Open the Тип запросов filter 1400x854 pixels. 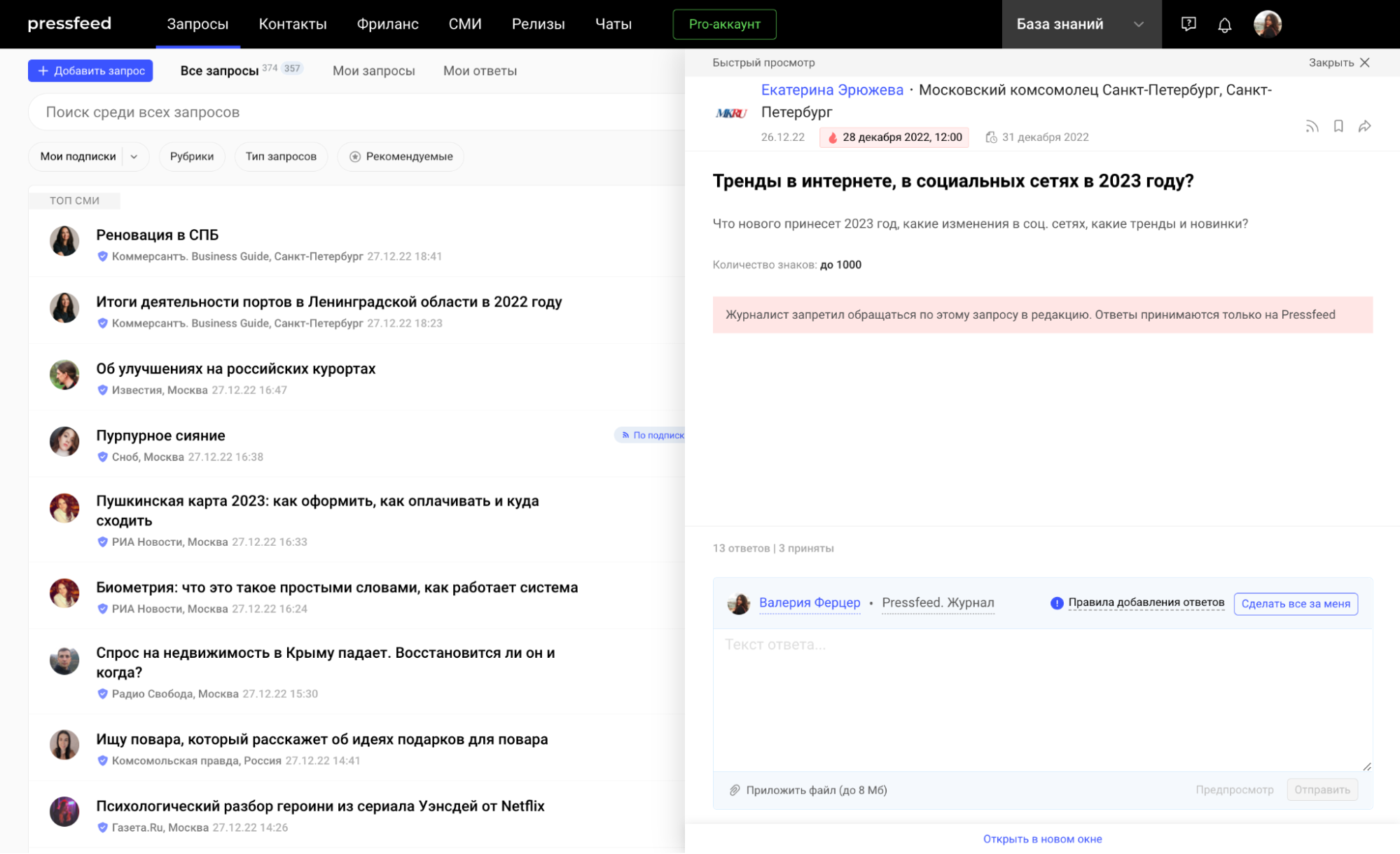[x=281, y=156]
